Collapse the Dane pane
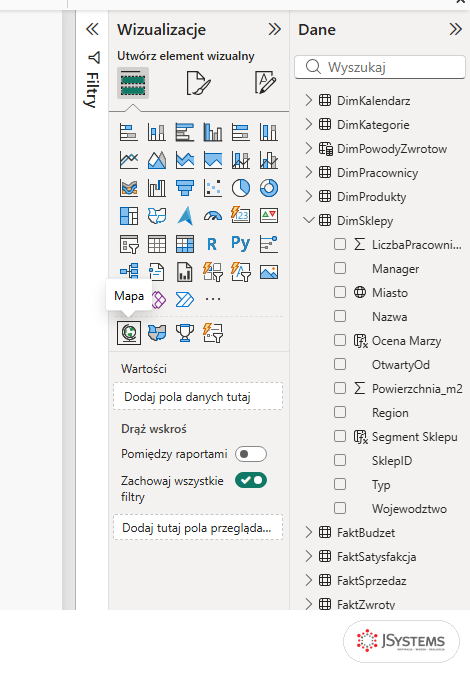The width and height of the screenshot is (470, 673). [455, 30]
